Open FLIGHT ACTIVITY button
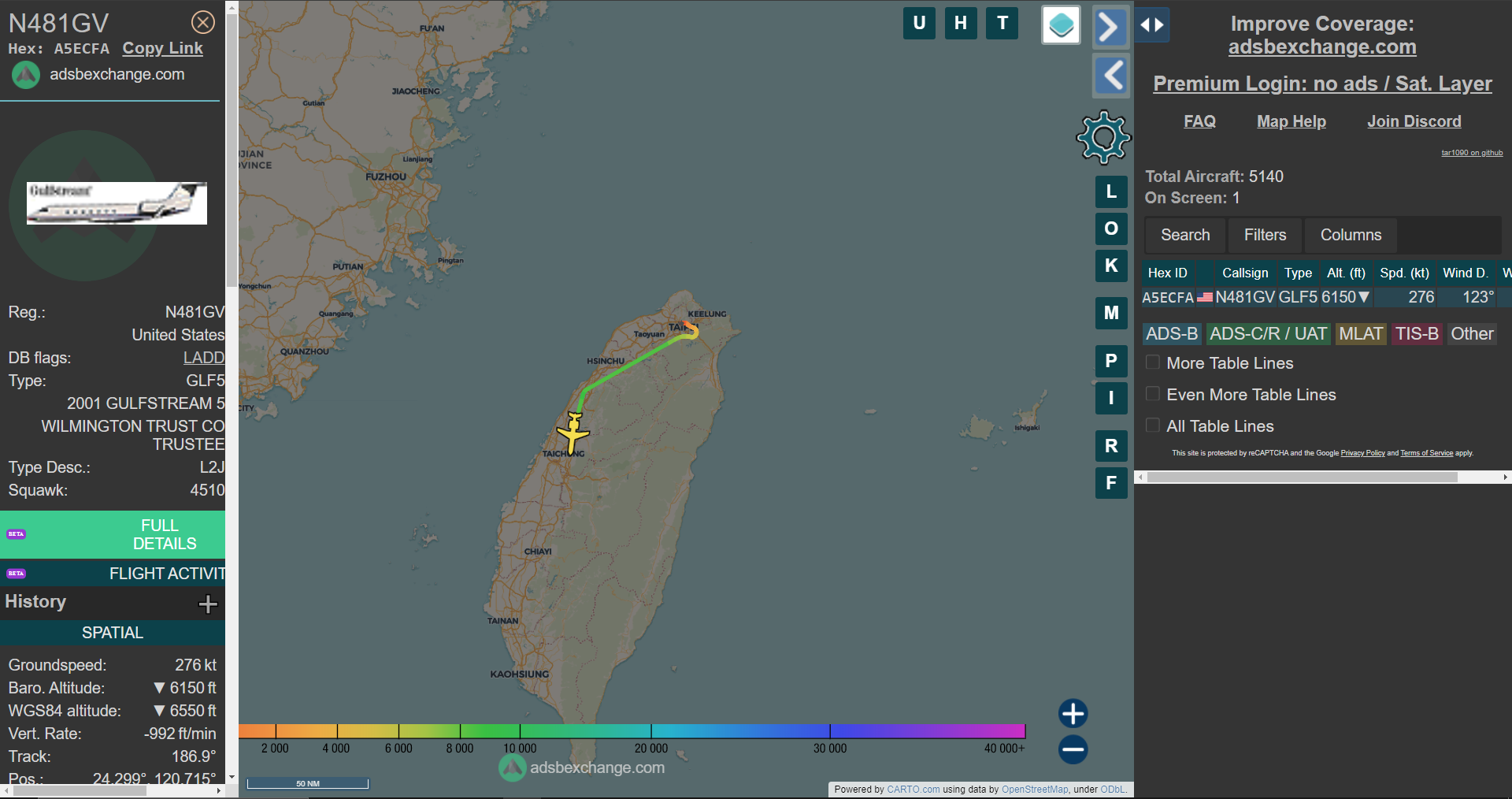 click(113, 574)
